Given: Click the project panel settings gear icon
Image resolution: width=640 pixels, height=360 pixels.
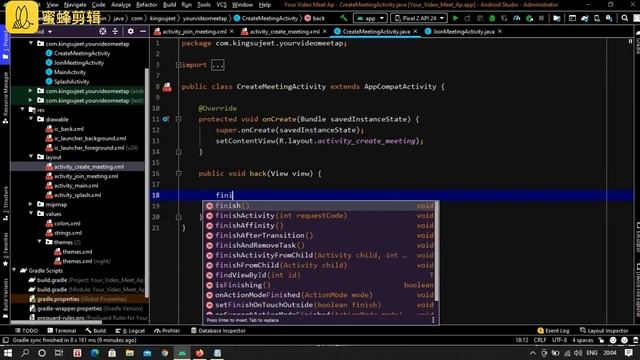Looking at the screenshot, I should 131,31.
